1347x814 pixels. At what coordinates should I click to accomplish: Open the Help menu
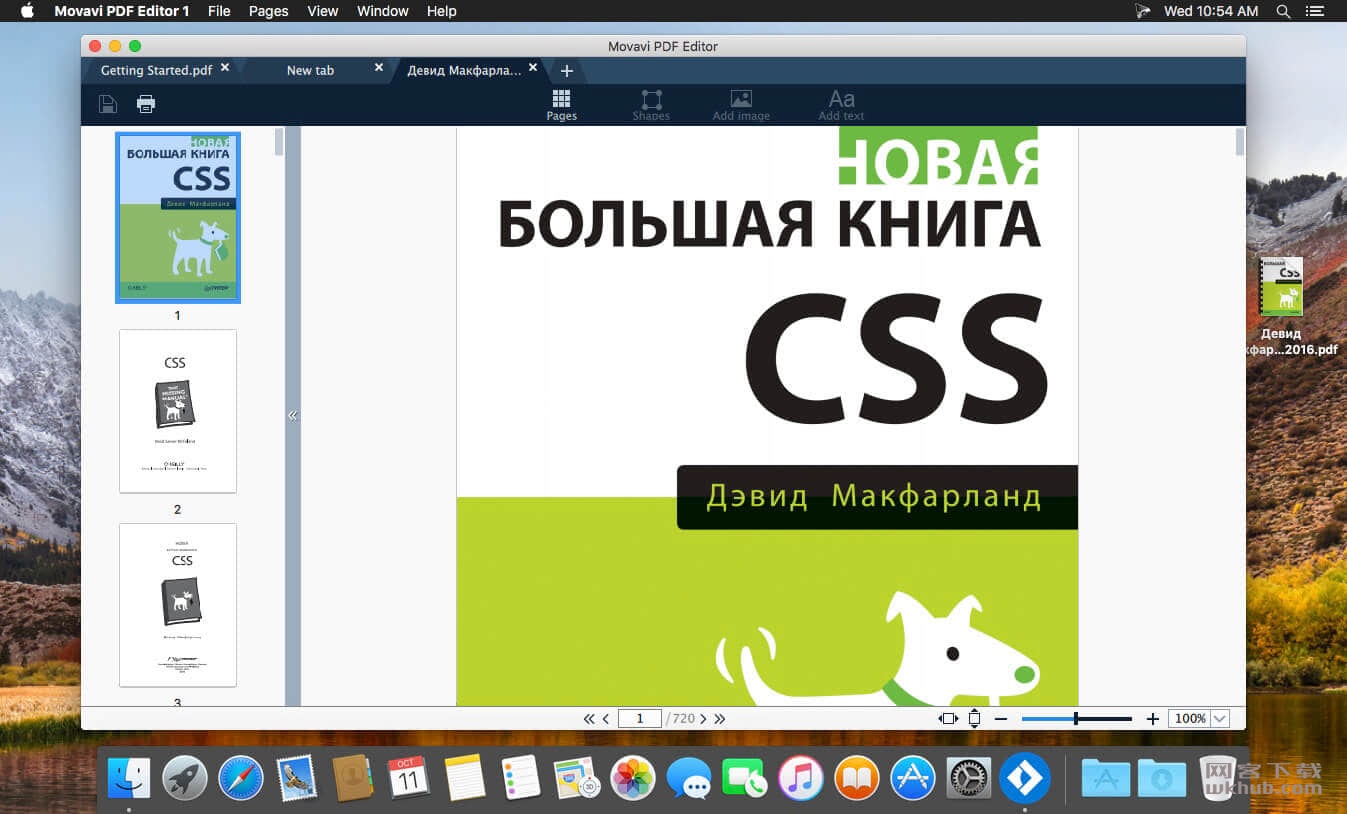click(441, 11)
